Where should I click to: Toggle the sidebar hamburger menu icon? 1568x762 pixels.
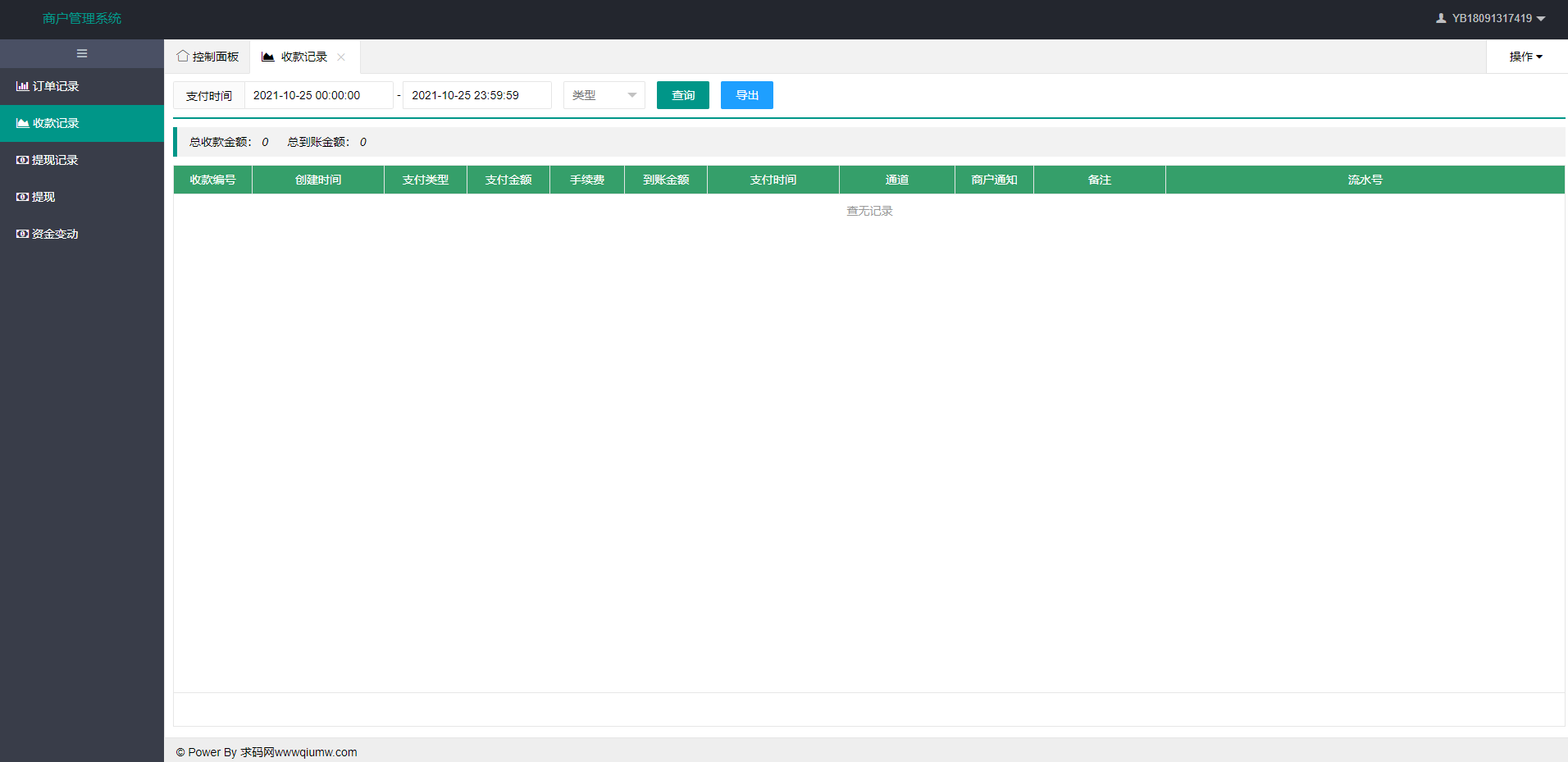(x=82, y=53)
